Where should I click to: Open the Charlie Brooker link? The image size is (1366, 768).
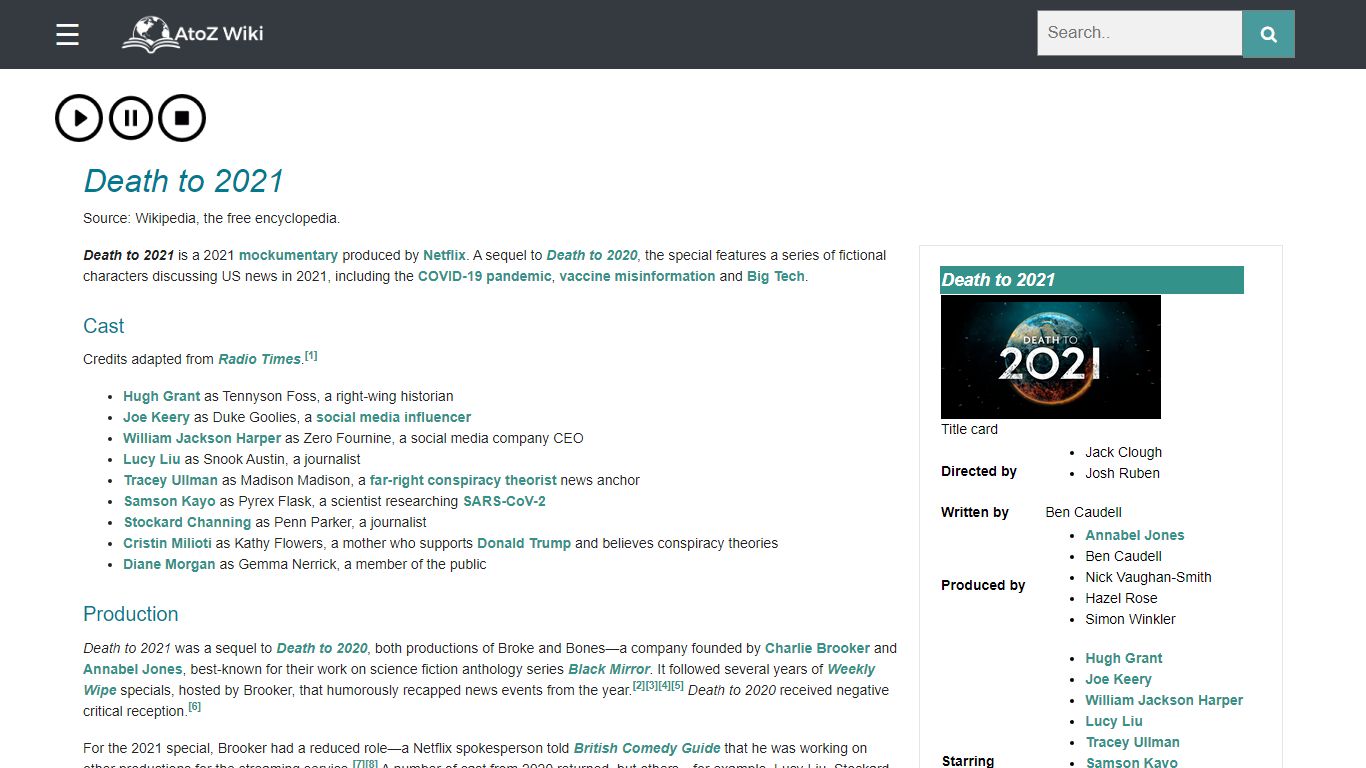(817, 648)
